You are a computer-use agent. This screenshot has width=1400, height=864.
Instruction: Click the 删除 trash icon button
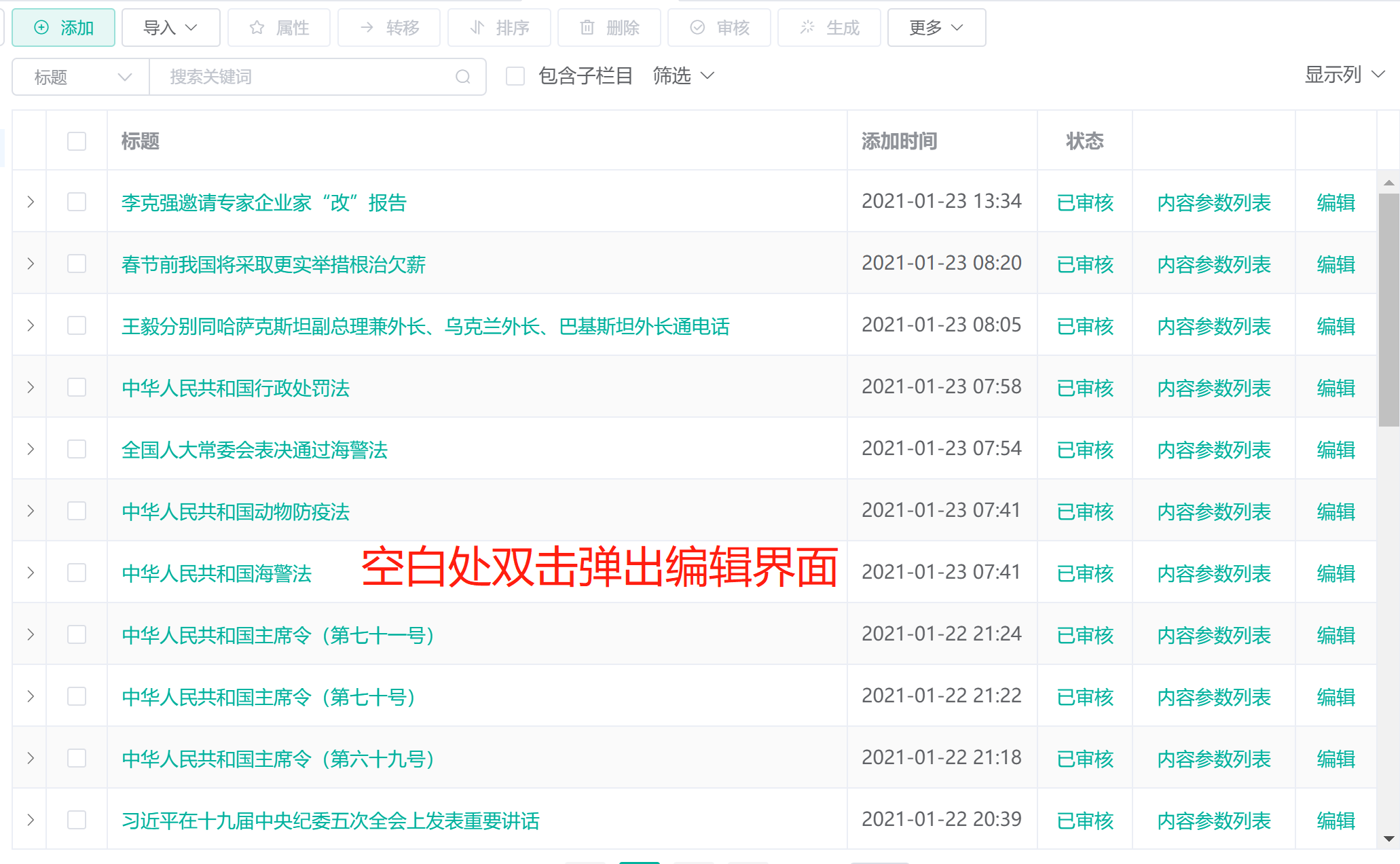click(x=609, y=28)
